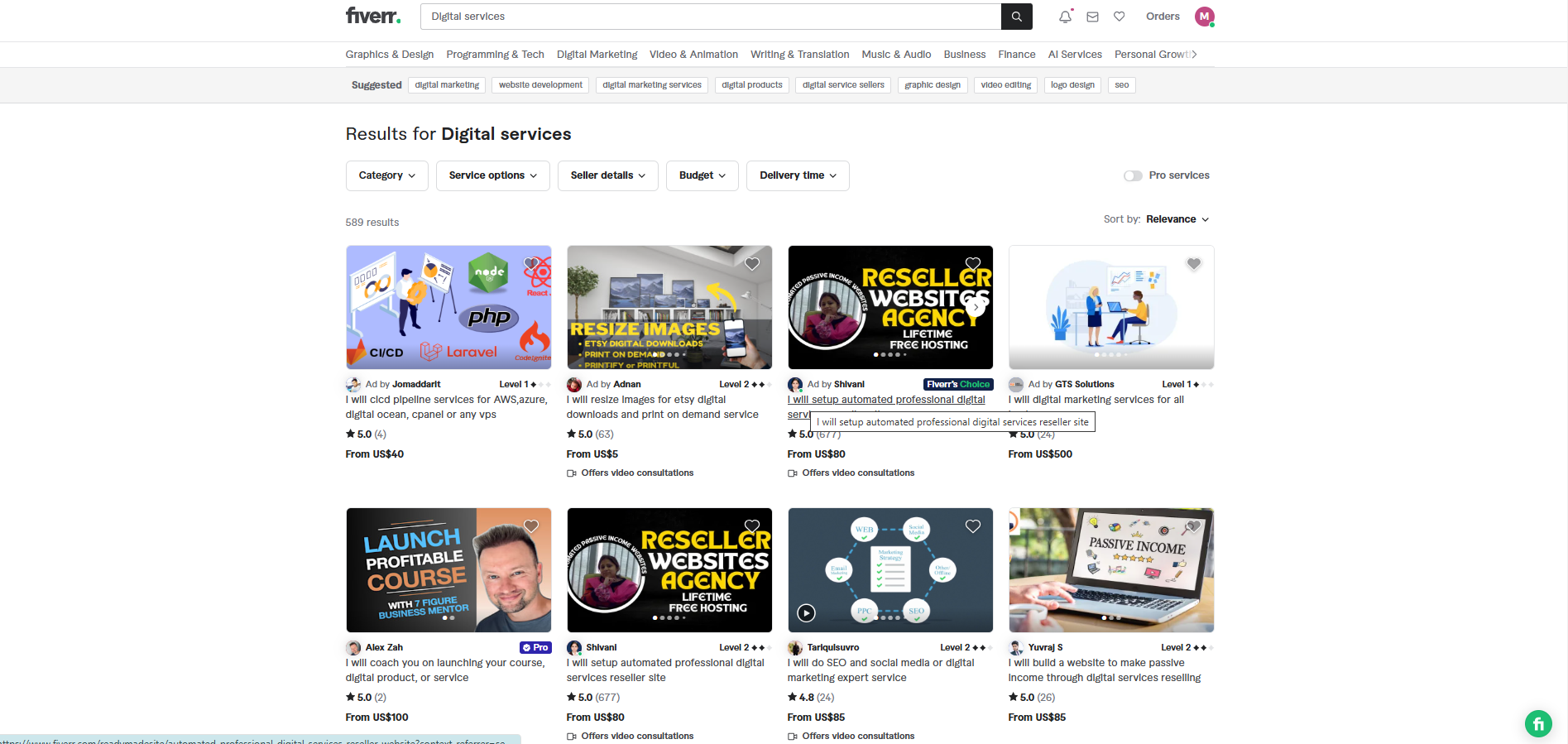1568x744 pixels.
Task: Open messages envelope icon
Action: pyautogui.click(x=1092, y=17)
